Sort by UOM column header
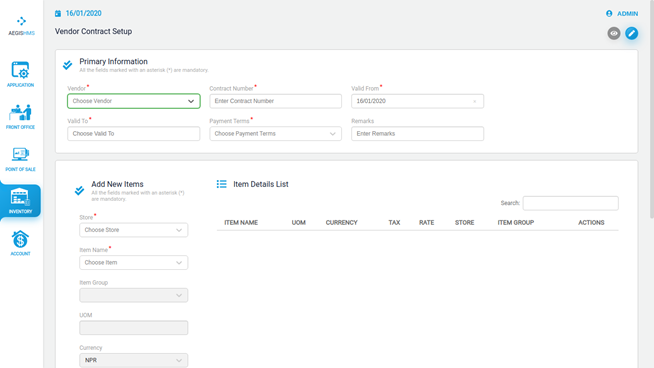This screenshot has height=368, width=654. 299,222
